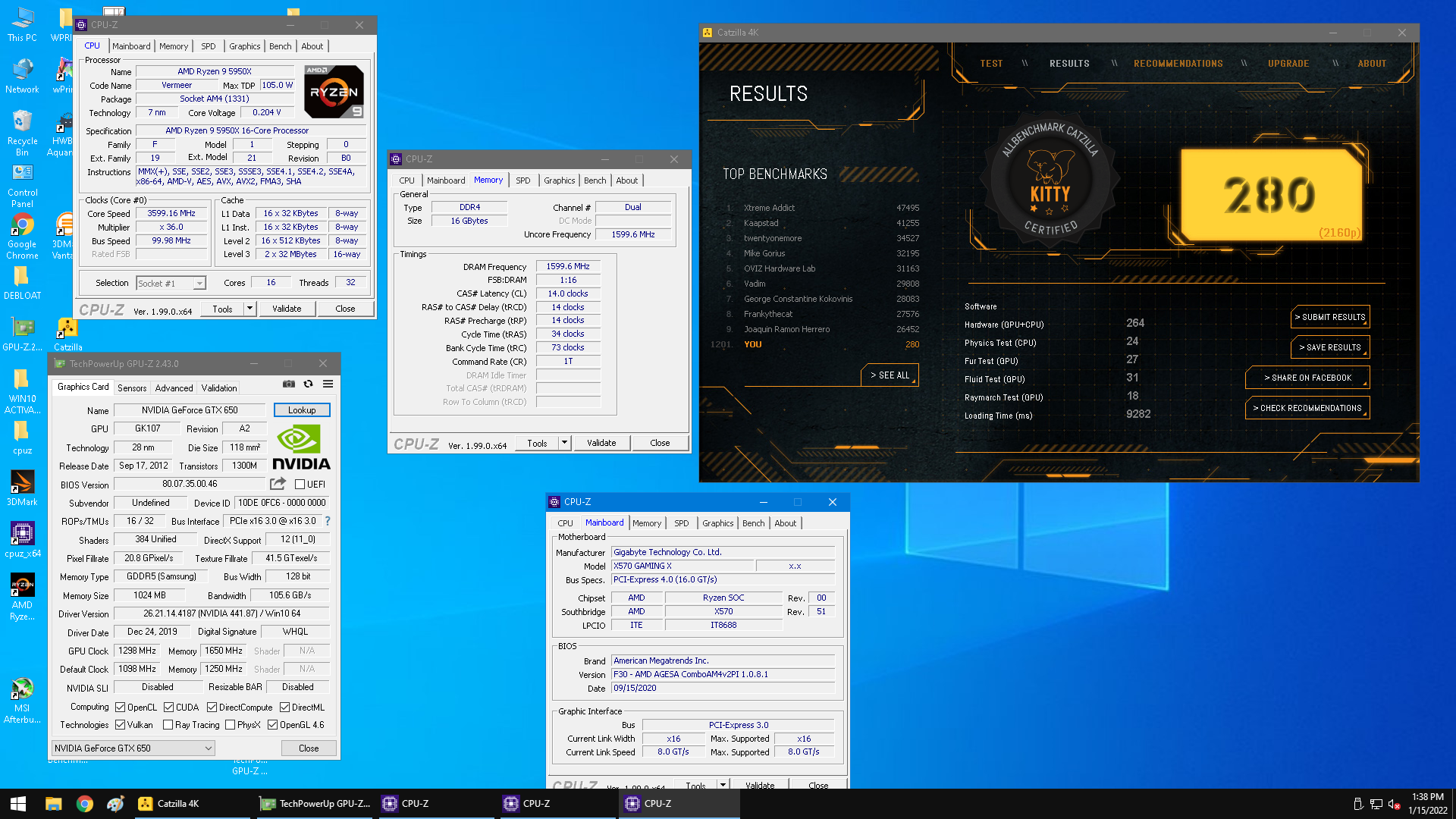Open Chrome from the taskbar
Screen dimensions: 1456x819
click(x=85, y=804)
